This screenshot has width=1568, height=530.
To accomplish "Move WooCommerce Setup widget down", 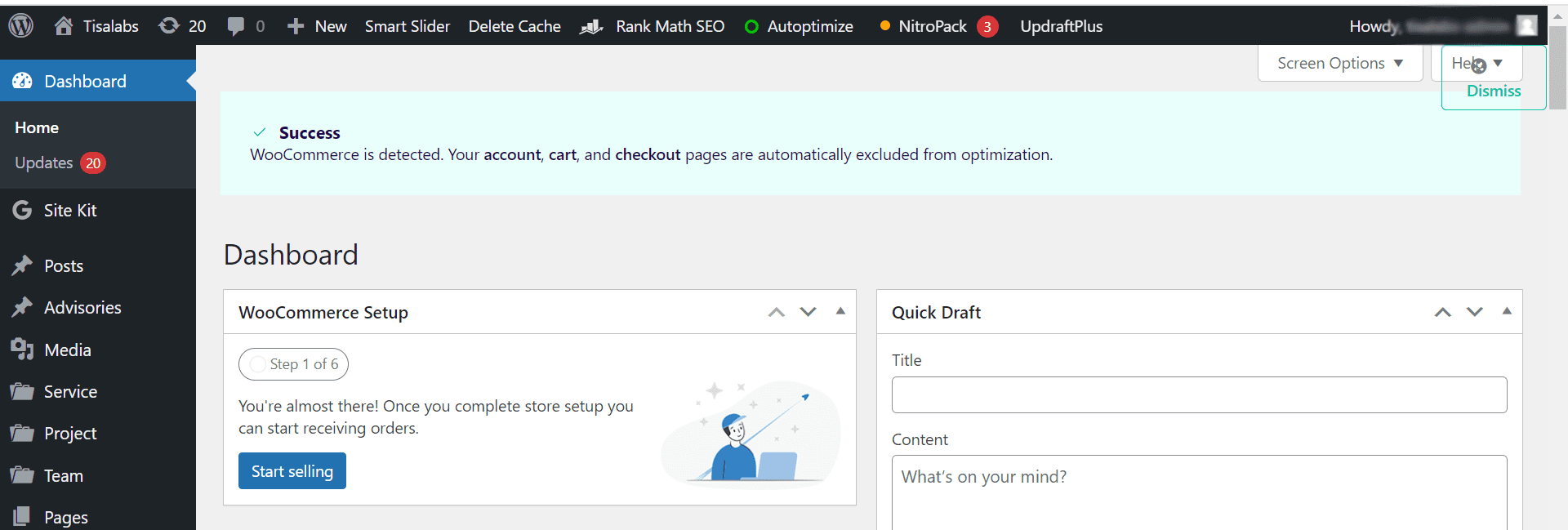I will click(808, 312).
